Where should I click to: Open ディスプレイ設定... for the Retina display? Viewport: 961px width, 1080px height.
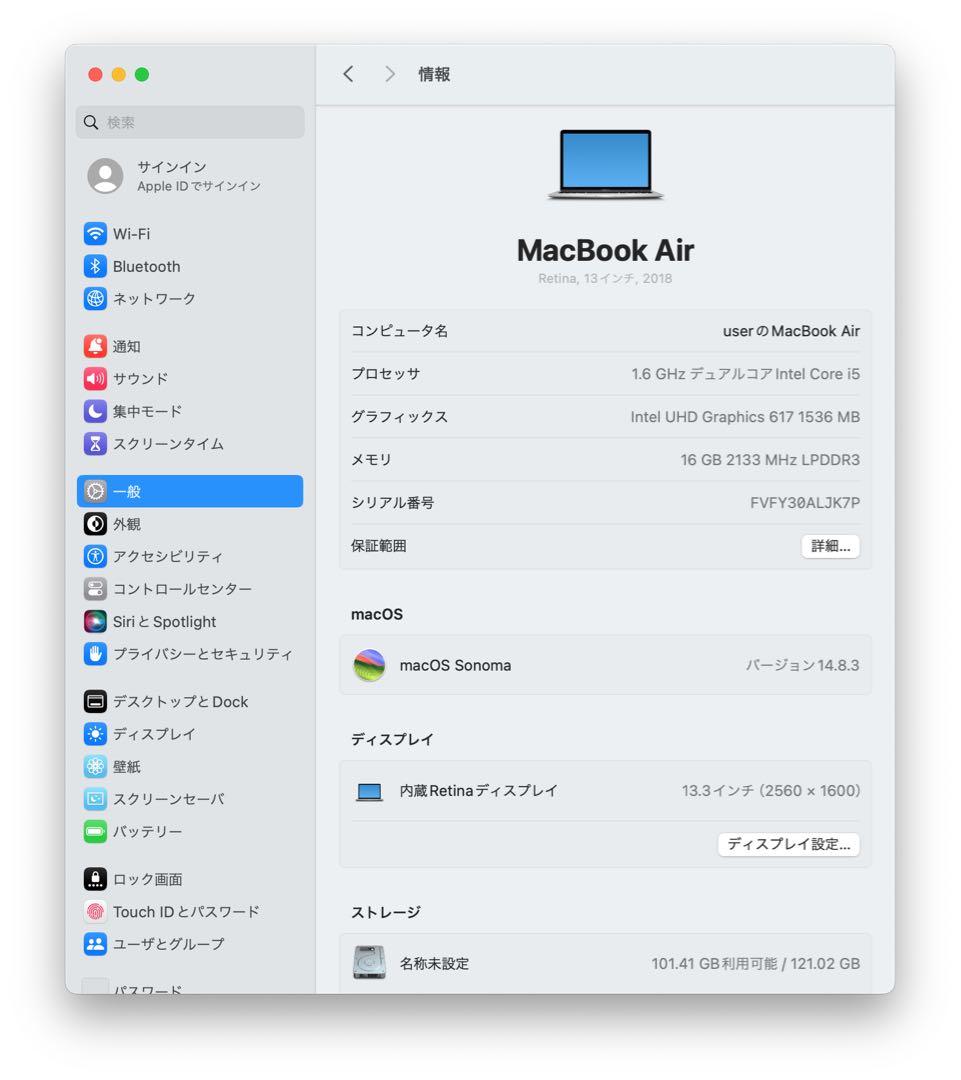tap(788, 844)
